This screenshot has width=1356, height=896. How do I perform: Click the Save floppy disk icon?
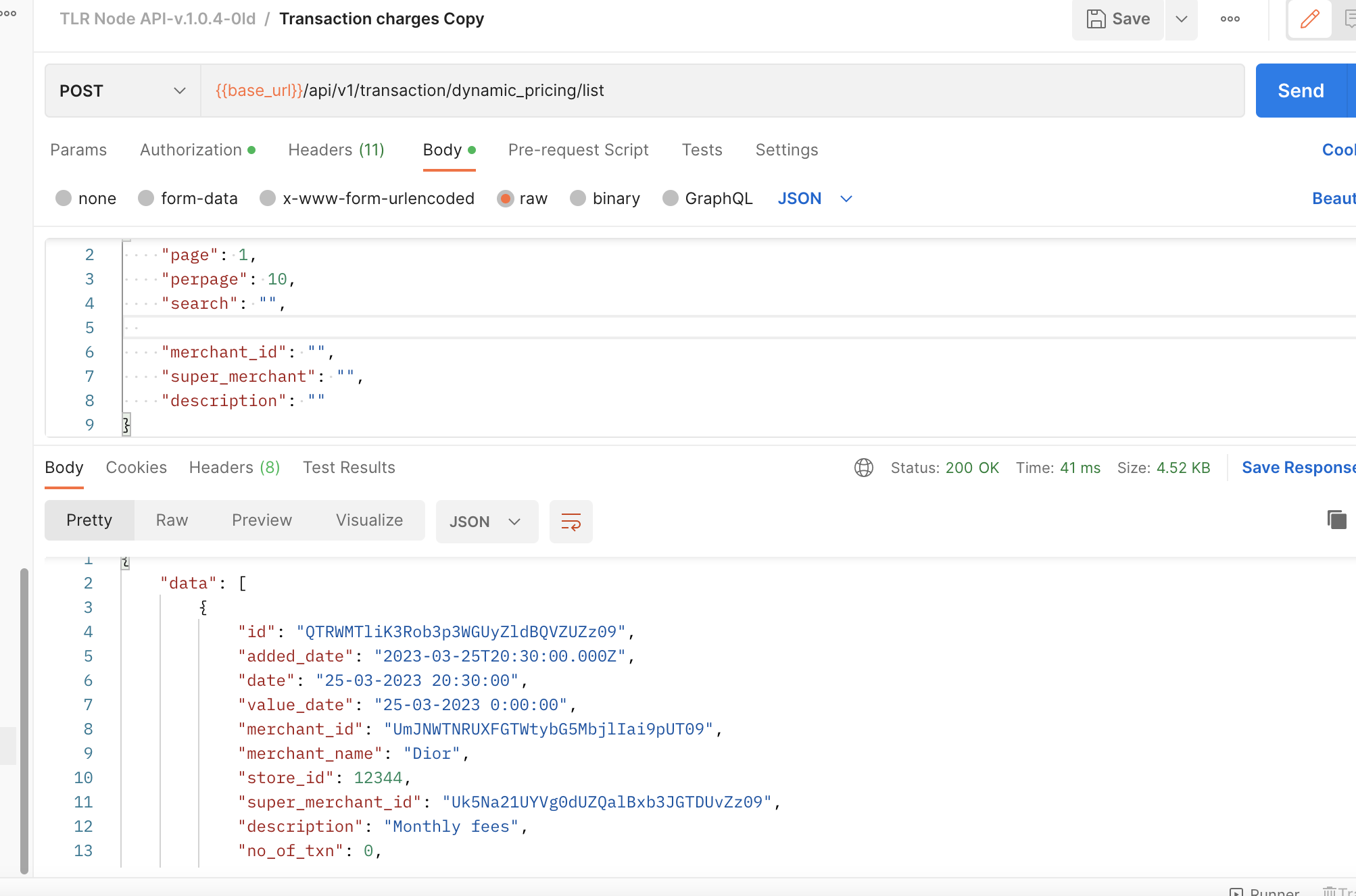[1096, 19]
